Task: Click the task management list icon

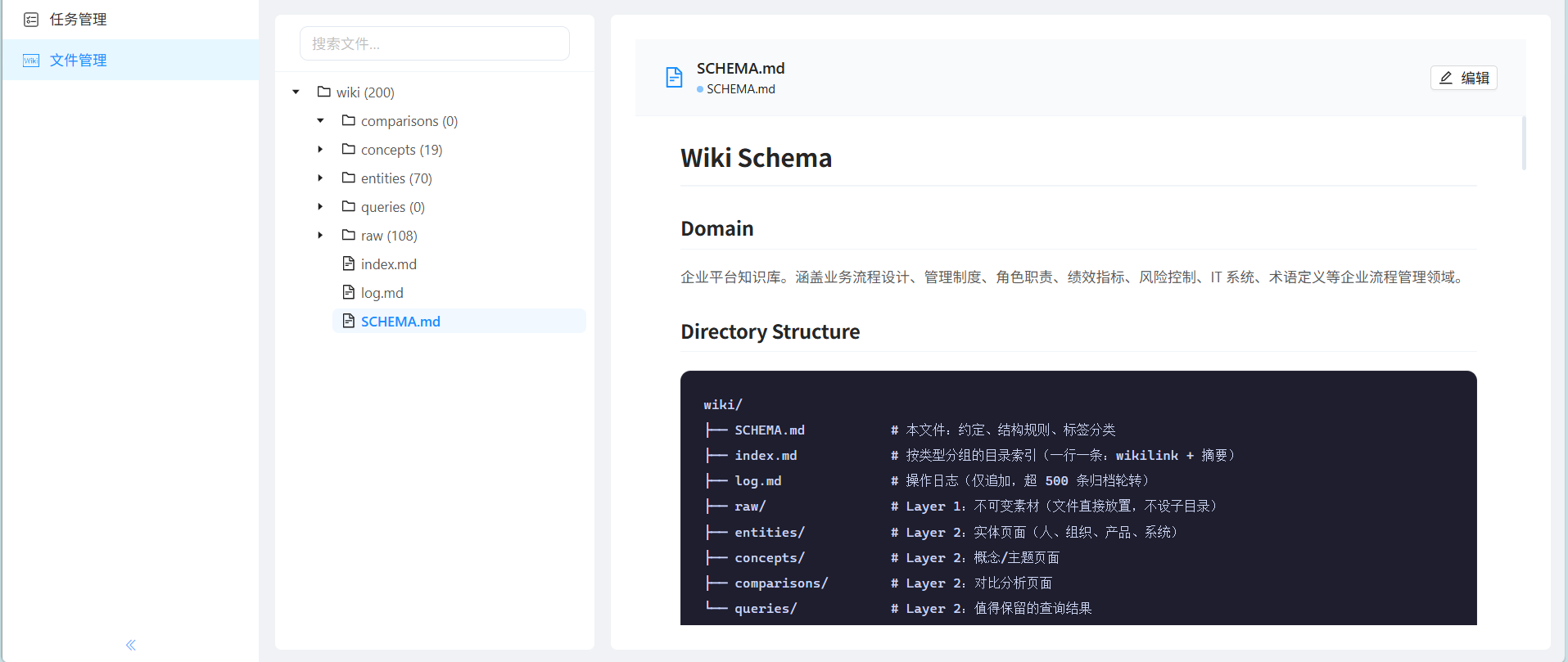Action: [31, 20]
